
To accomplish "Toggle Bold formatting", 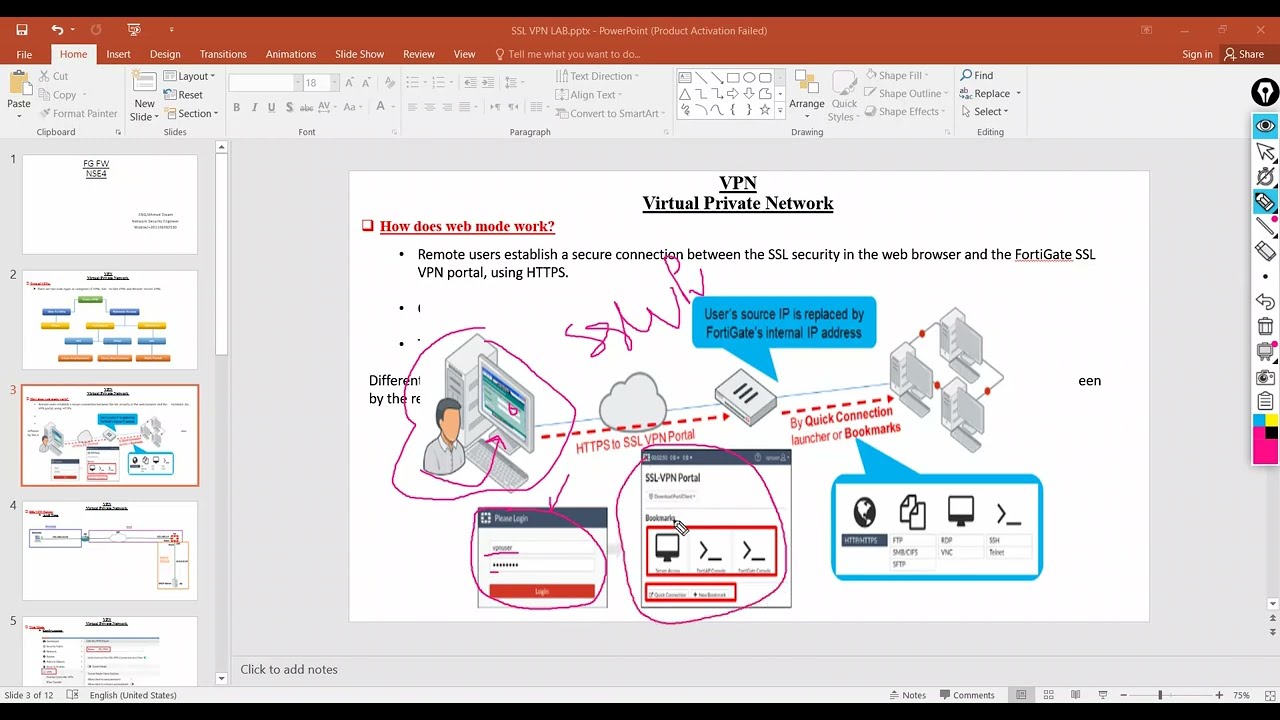I will point(236,107).
